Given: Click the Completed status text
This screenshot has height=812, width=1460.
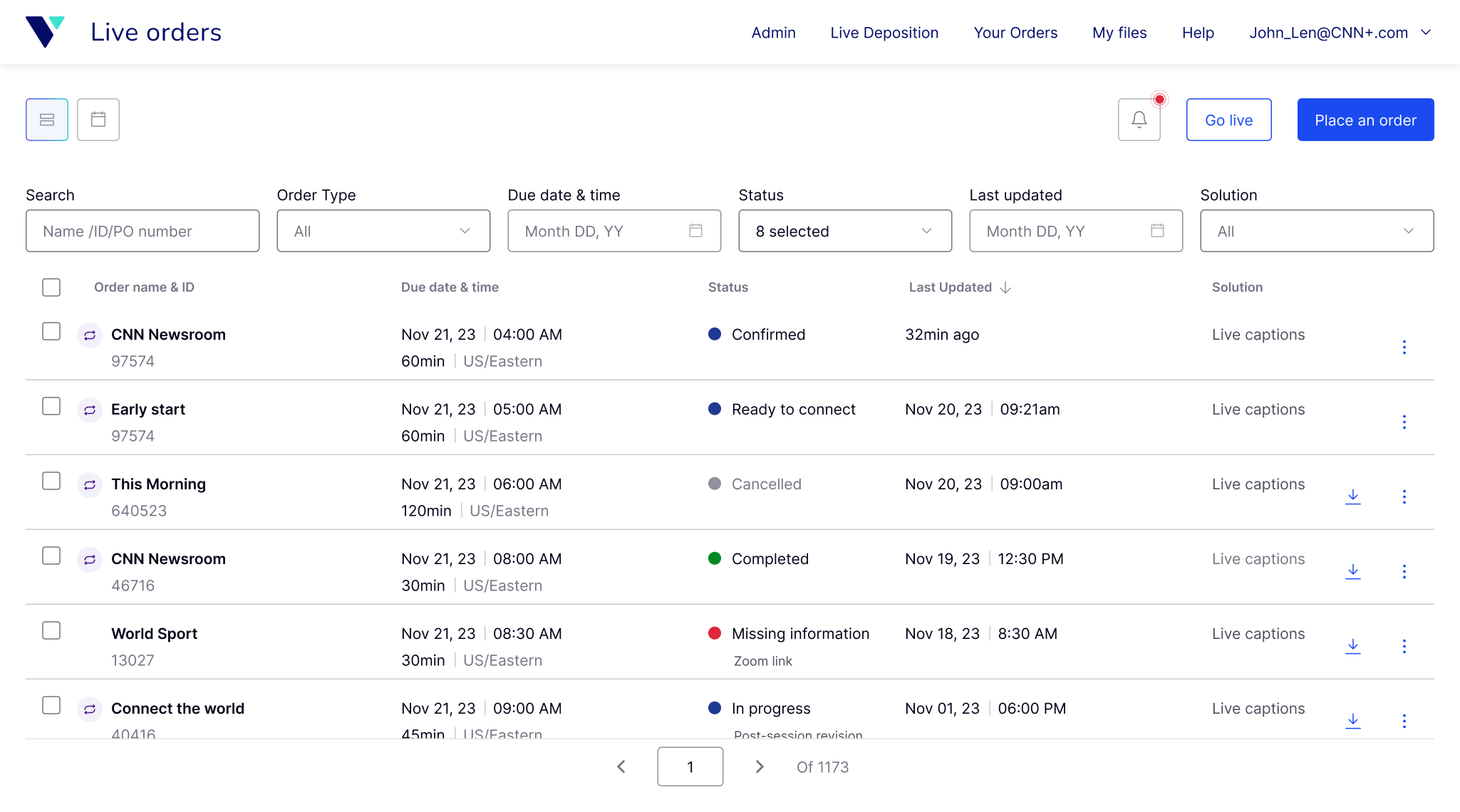Looking at the screenshot, I should tap(770, 559).
